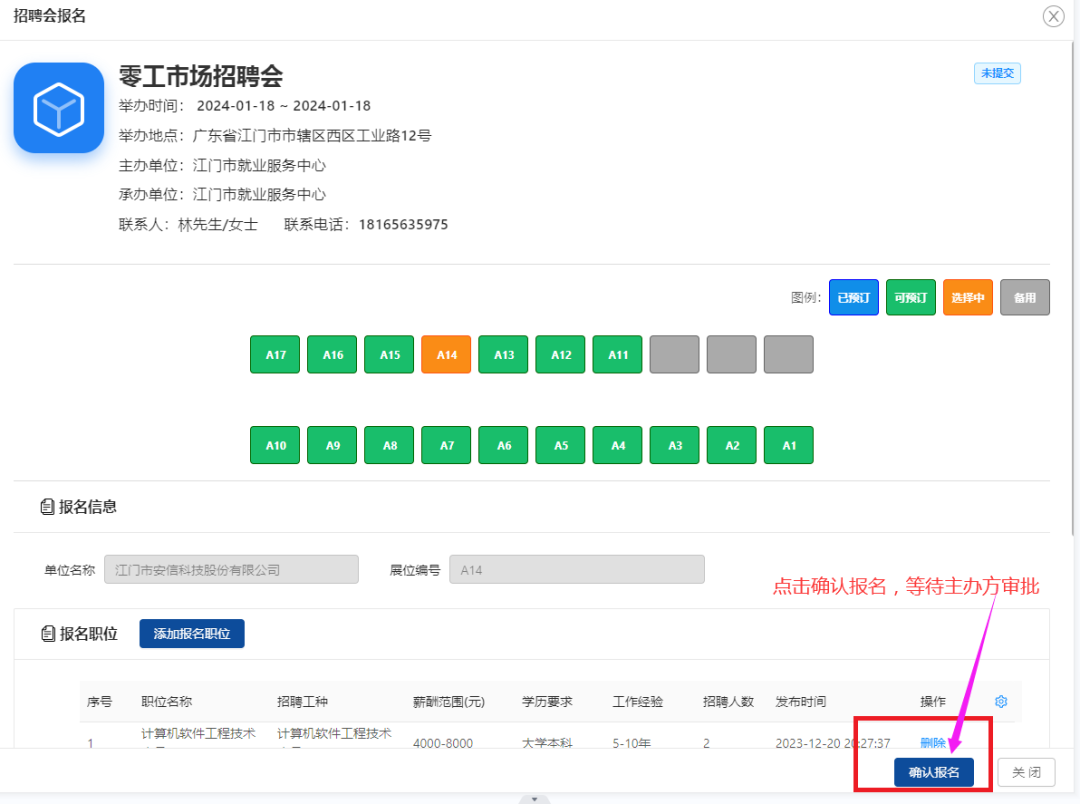Click the 可预订 green legend swatch
The width and height of the screenshot is (1080, 804).
(910, 298)
